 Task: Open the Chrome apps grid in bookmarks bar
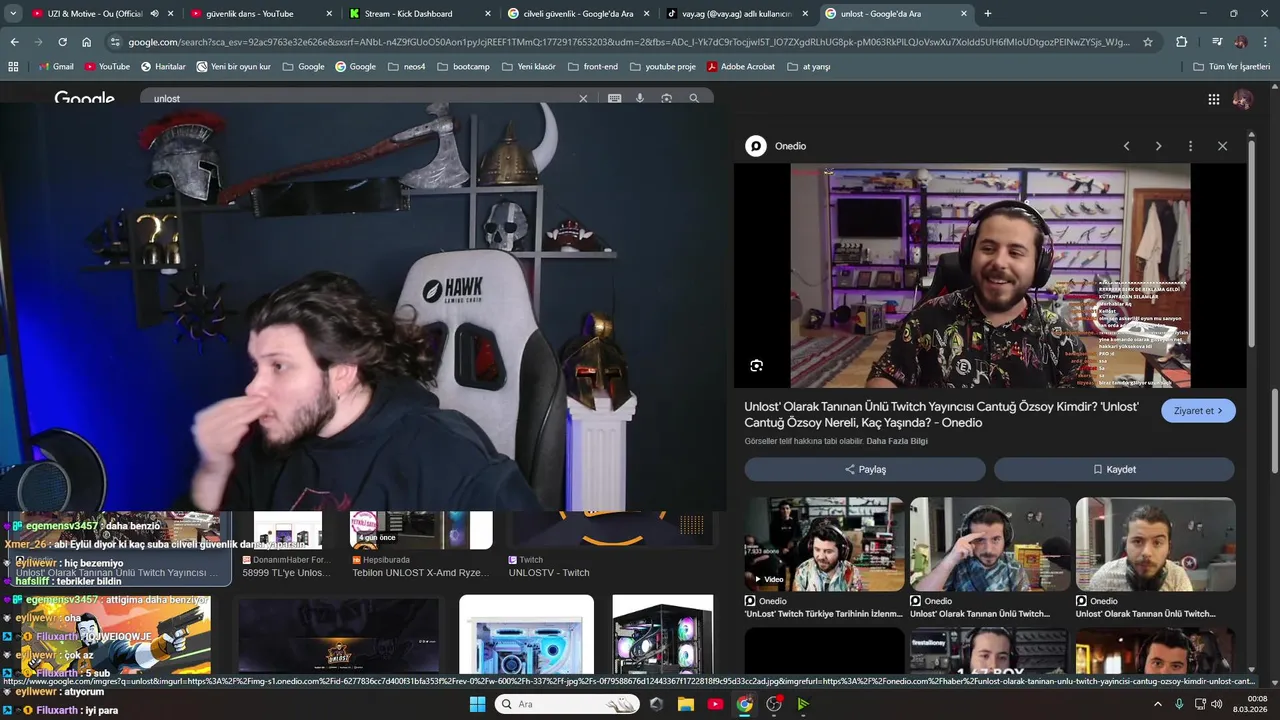tap(13, 66)
